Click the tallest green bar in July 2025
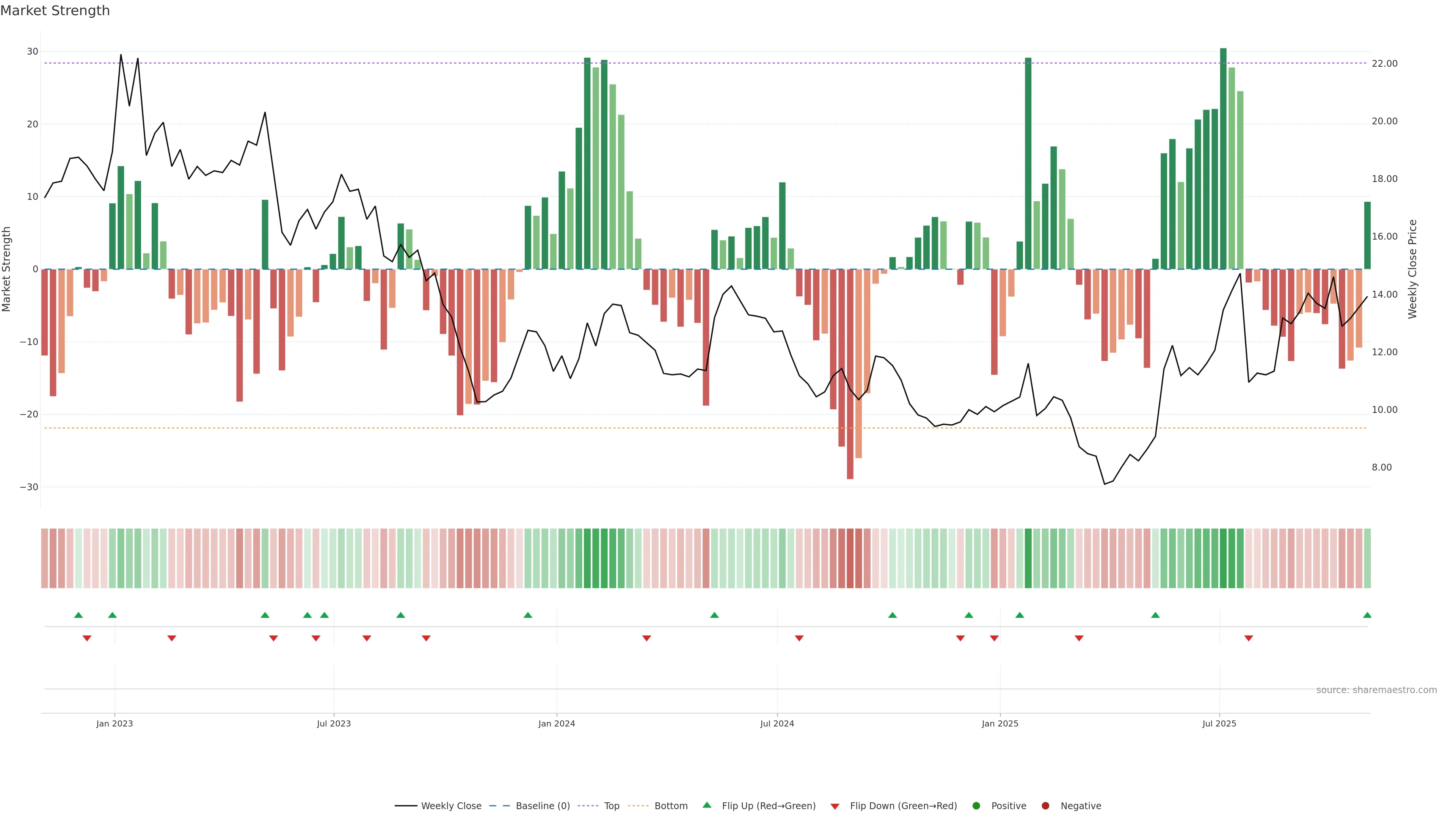This screenshot has height=819, width=1456. (x=1223, y=158)
